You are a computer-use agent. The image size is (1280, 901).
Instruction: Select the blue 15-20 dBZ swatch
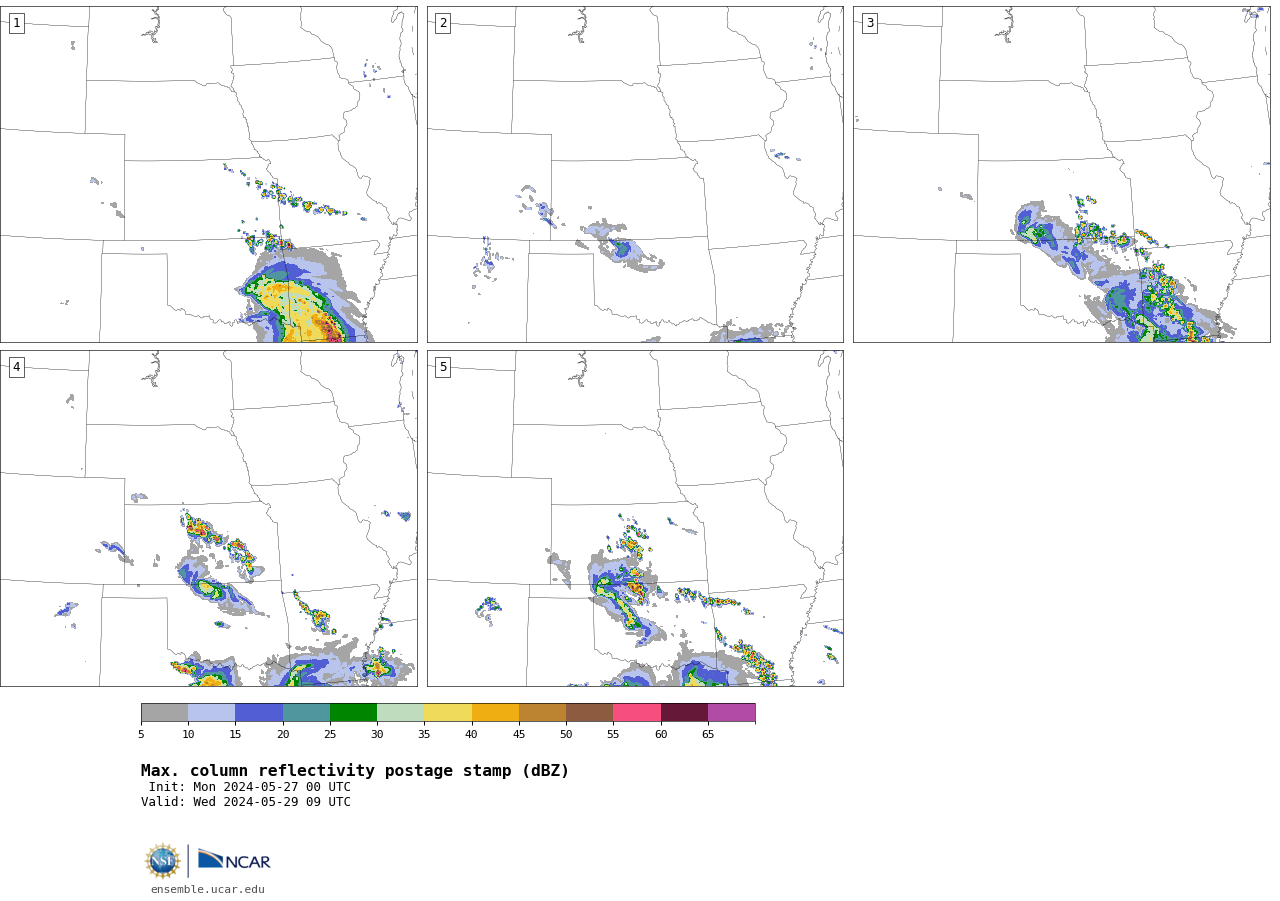[259, 713]
